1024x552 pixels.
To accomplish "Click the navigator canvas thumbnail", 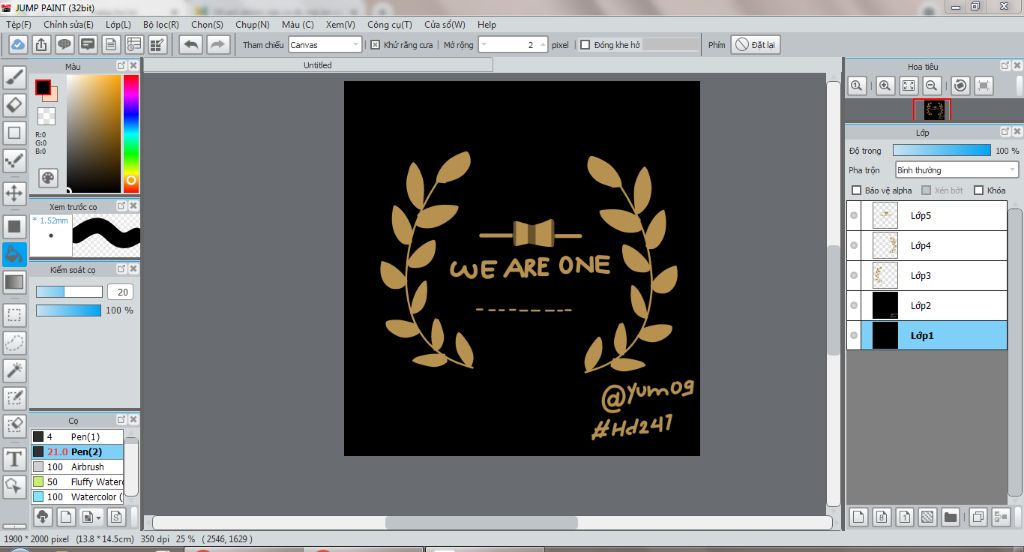I will point(932,110).
